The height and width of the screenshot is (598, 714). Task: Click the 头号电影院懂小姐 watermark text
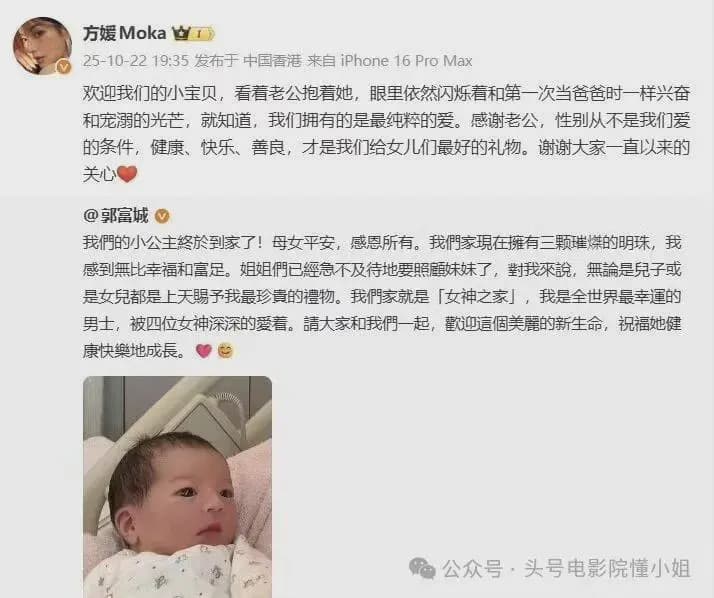pyautogui.click(x=607, y=569)
